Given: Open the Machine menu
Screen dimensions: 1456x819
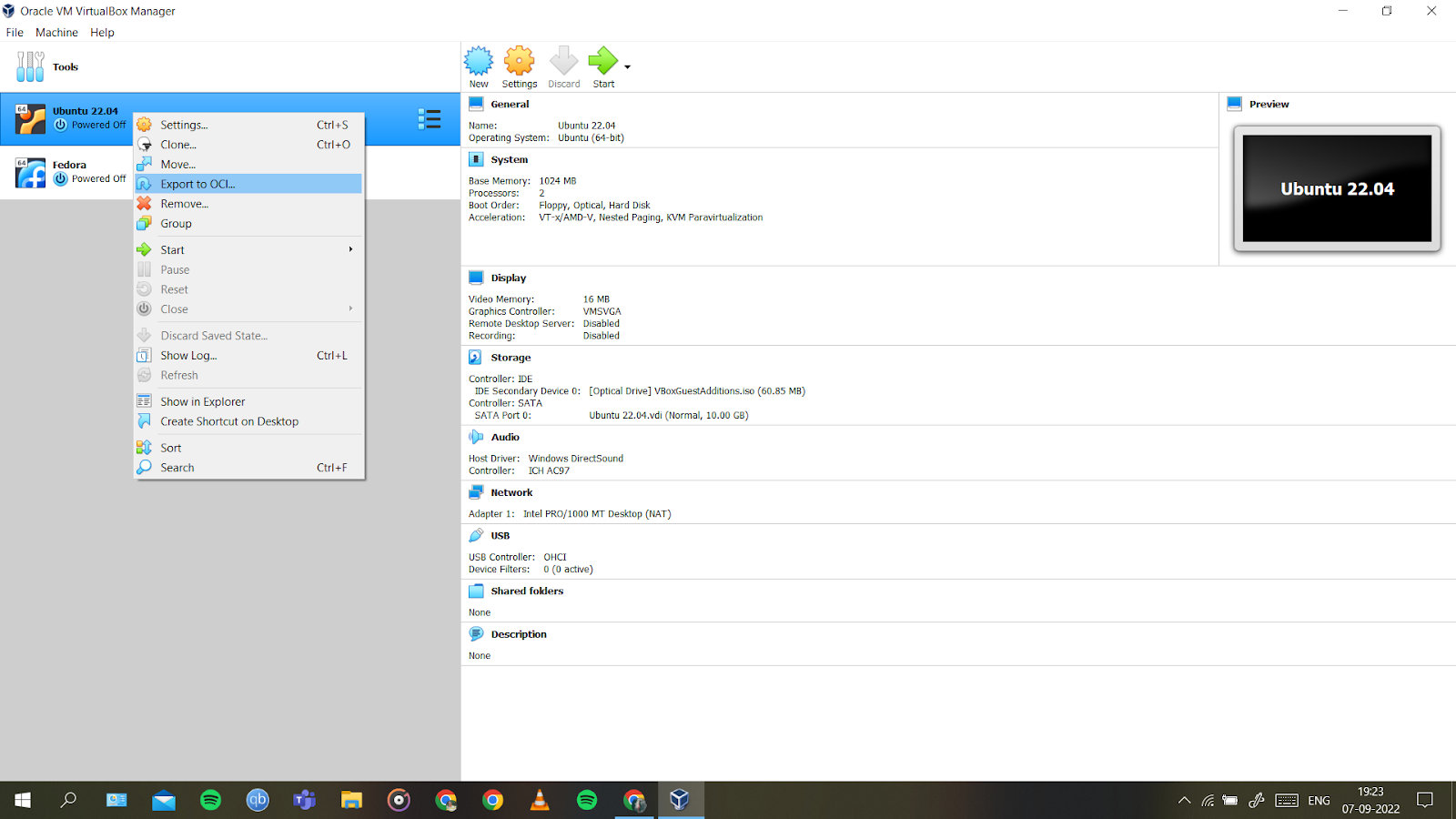Looking at the screenshot, I should [x=56, y=32].
